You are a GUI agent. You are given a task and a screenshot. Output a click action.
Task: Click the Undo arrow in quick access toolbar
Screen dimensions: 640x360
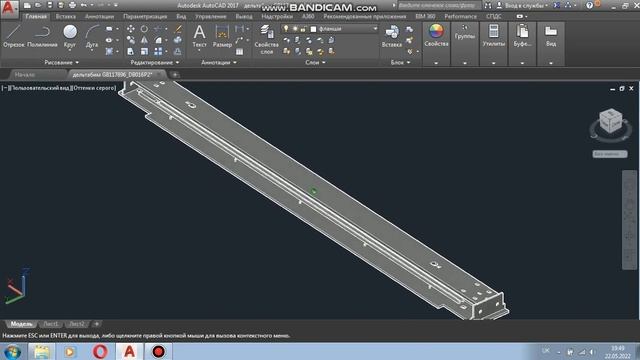pos(84,5)
